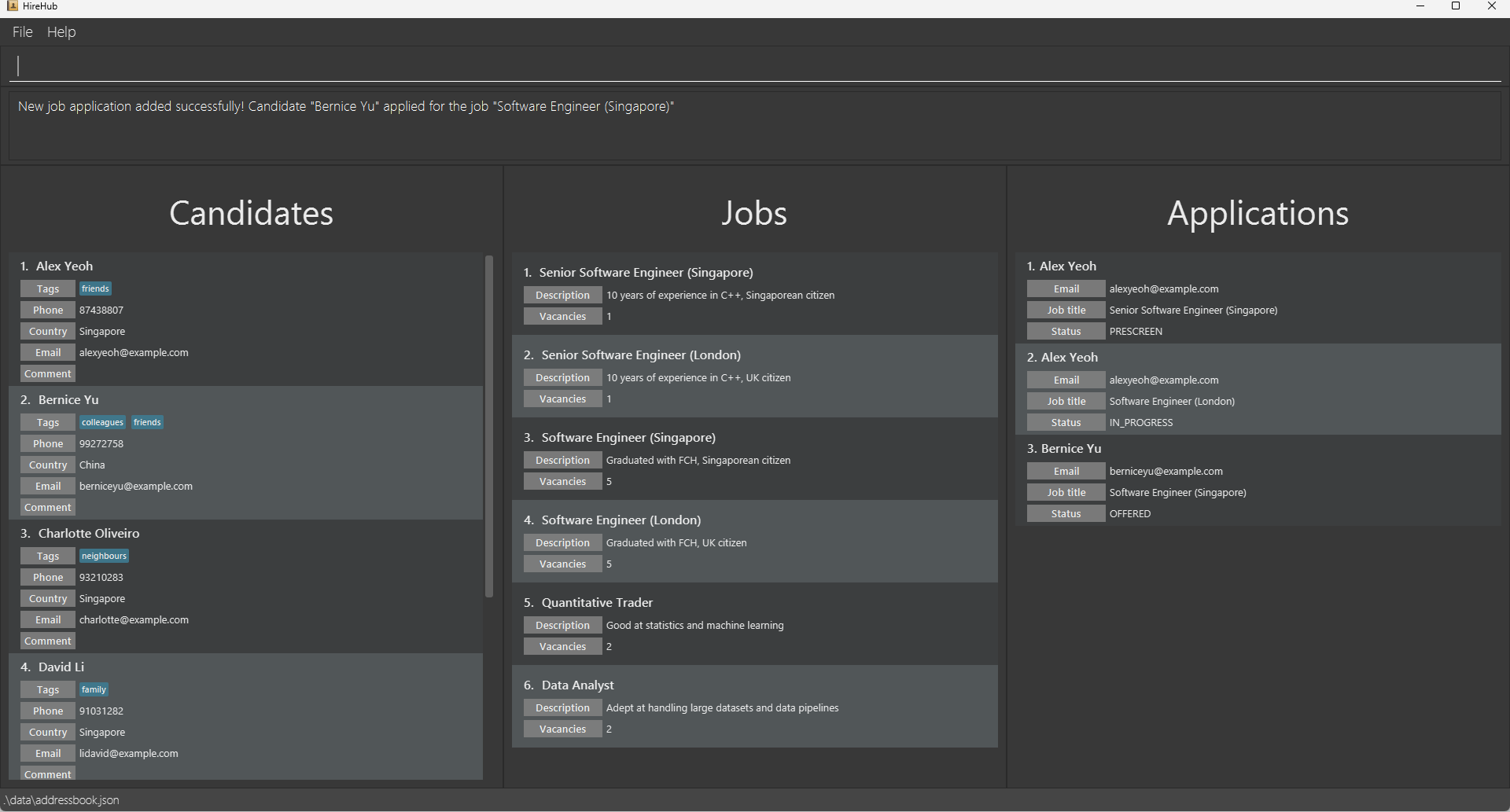This screenshot has width=1510, height=812.
Task: Click the Applications panel heading
Action: [x=1258, y=213]
